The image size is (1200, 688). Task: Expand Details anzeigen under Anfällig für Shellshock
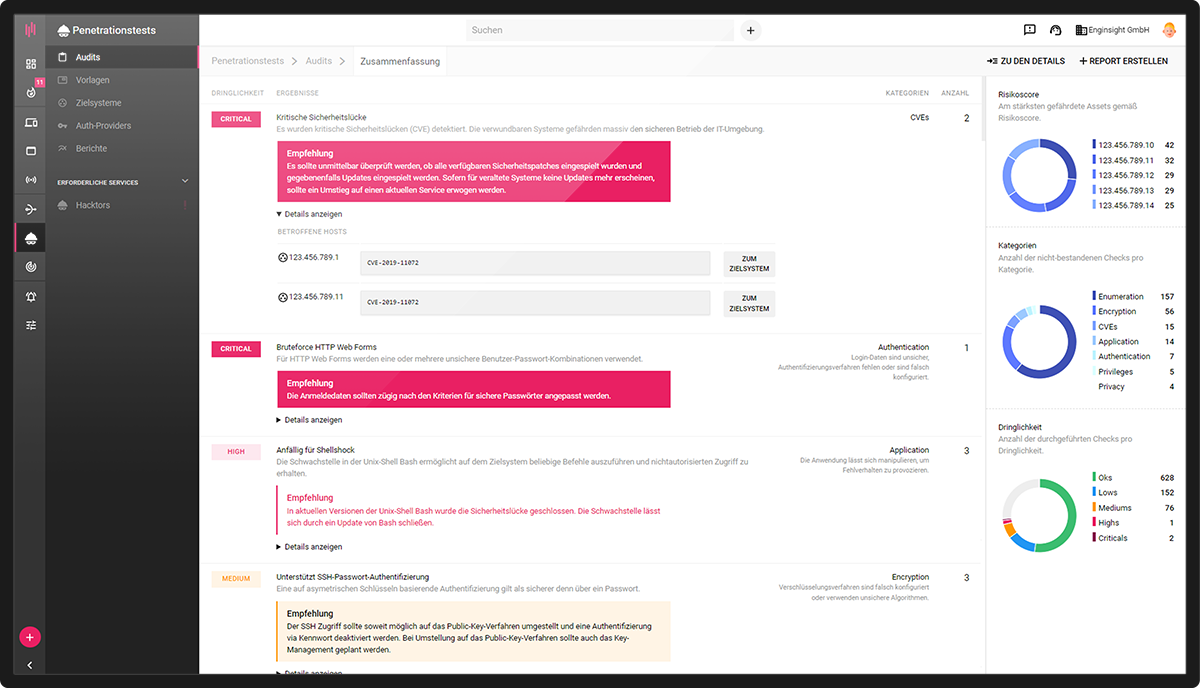tap(309, 547)
